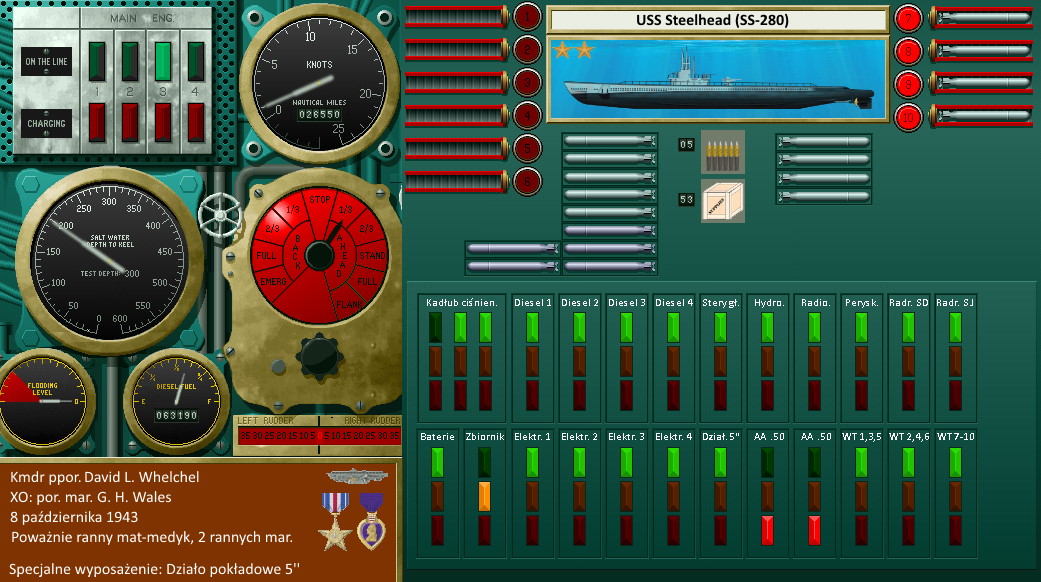Click torpedo tube number 5
This screenshot has height=582, width=1041.
click(x=527, y=149)
